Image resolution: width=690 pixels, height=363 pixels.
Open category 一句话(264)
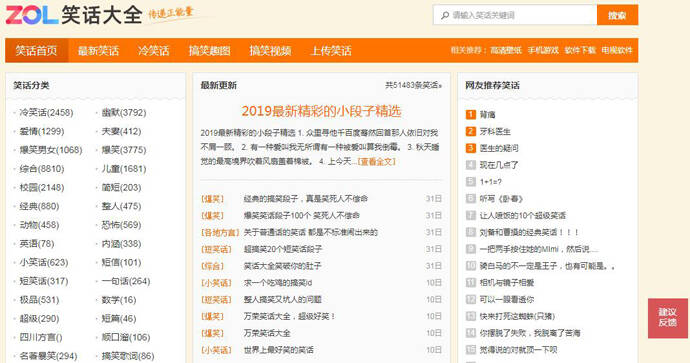pos(126,281)
